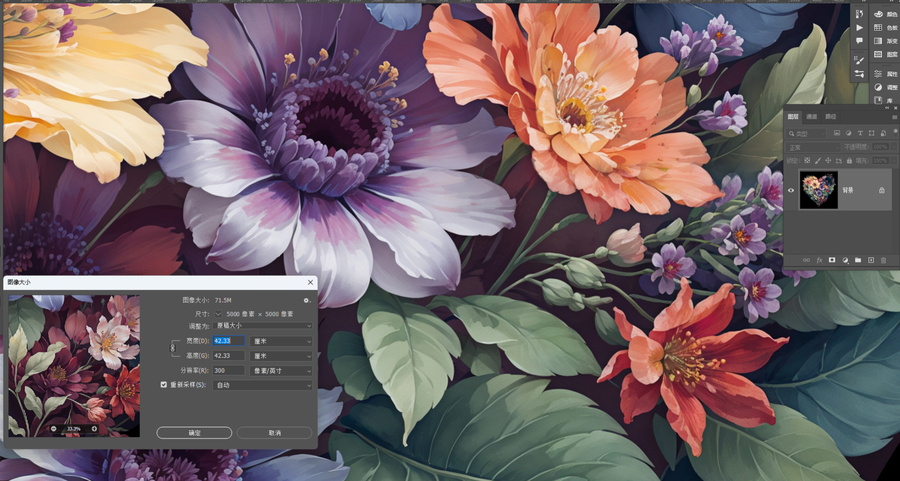
Task: Open Image Size dialog gear settings
Action: 307,300
